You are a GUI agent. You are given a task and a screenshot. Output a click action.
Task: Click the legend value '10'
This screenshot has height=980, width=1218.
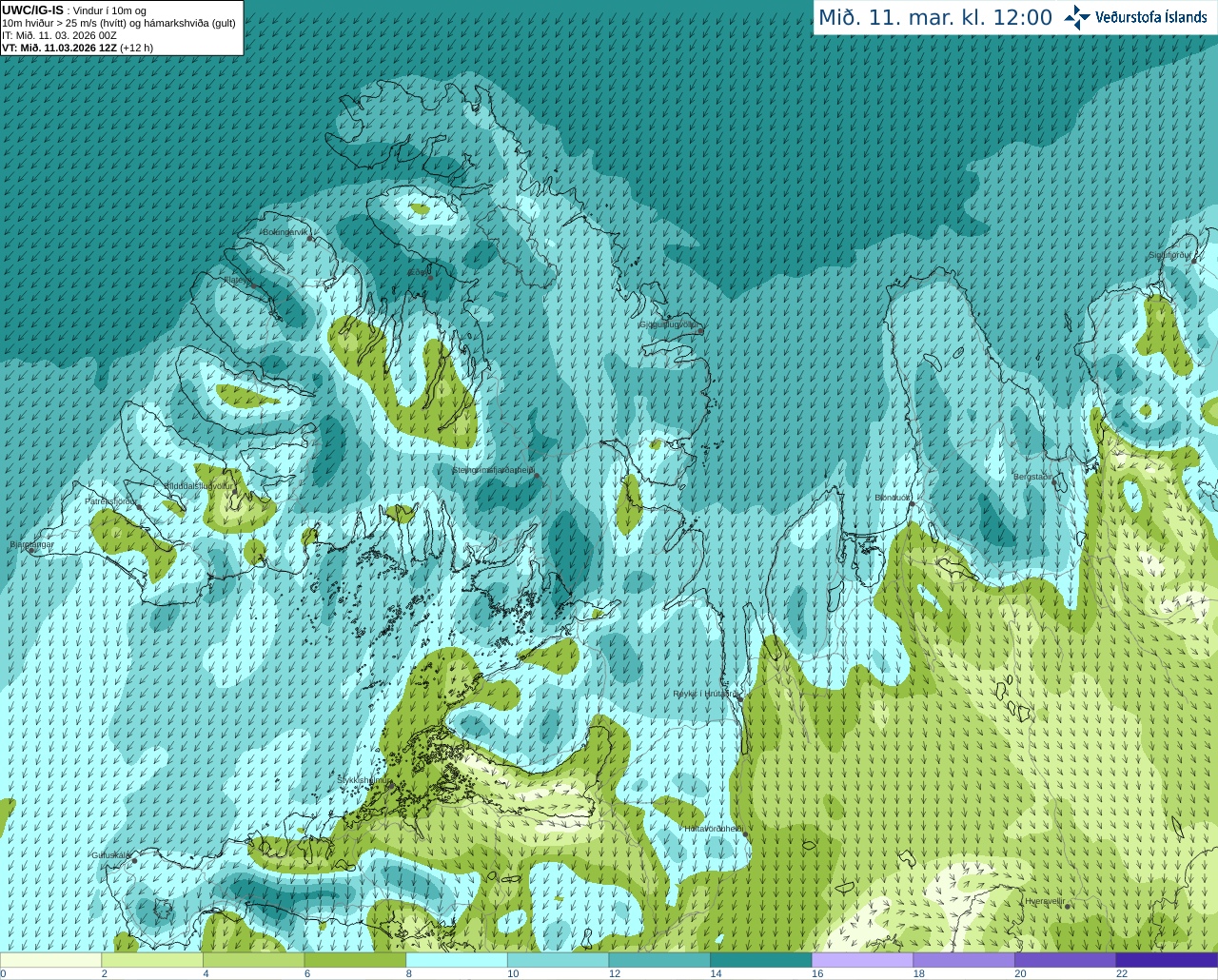point(513,973)
